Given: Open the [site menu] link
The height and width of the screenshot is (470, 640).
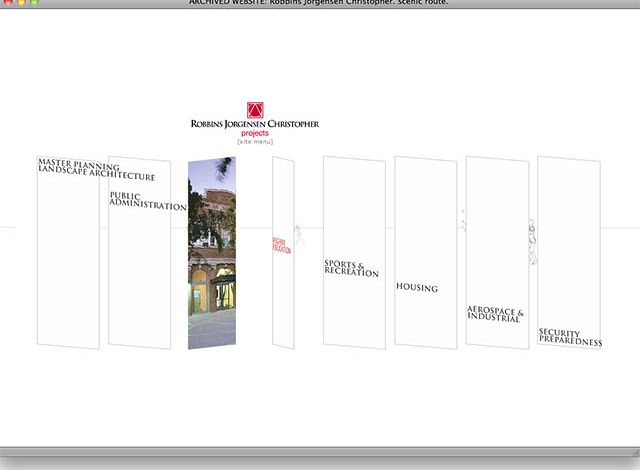Looking at the screenshot, I should (x=255, y=141).
